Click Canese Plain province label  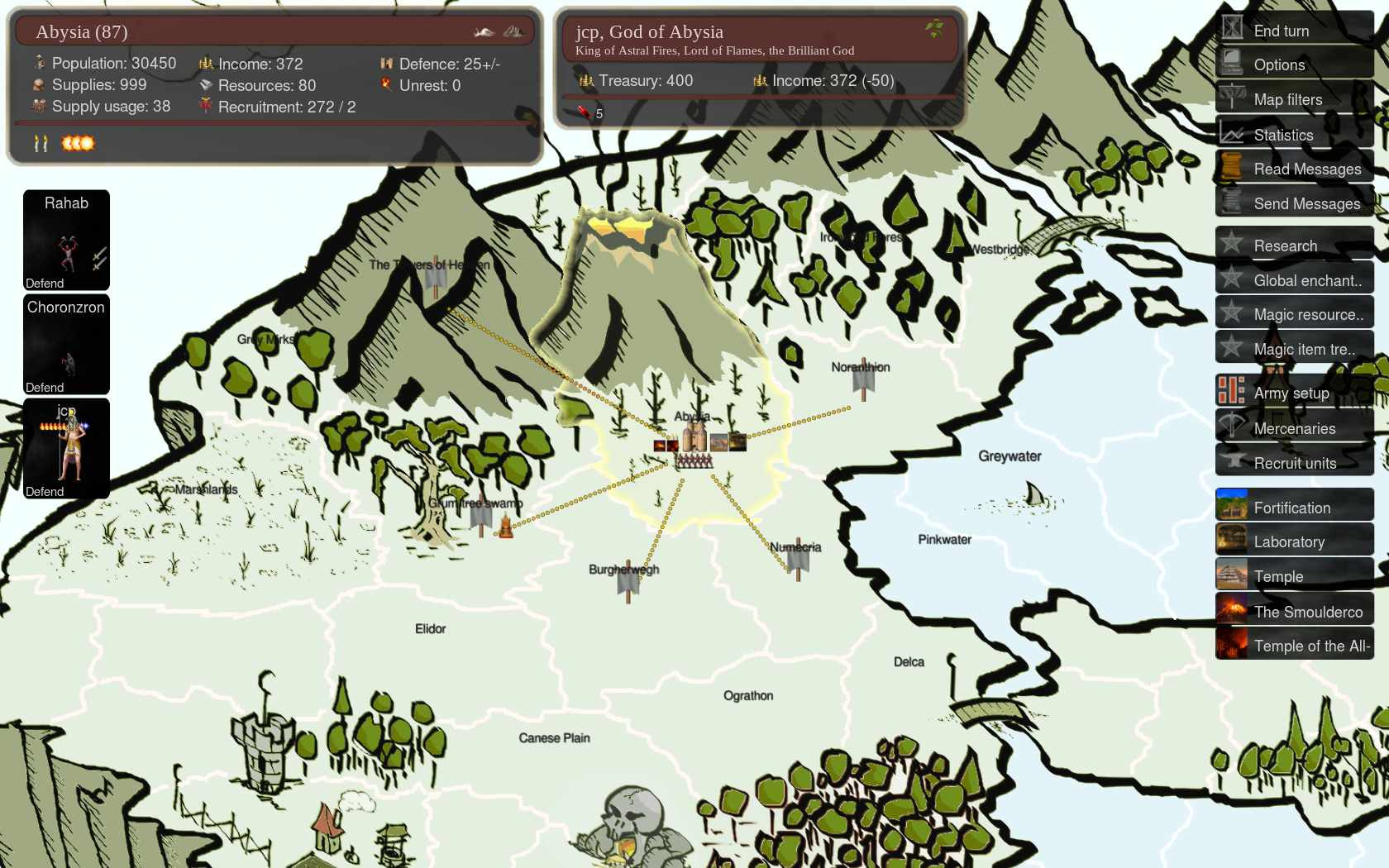pos(554,738)
